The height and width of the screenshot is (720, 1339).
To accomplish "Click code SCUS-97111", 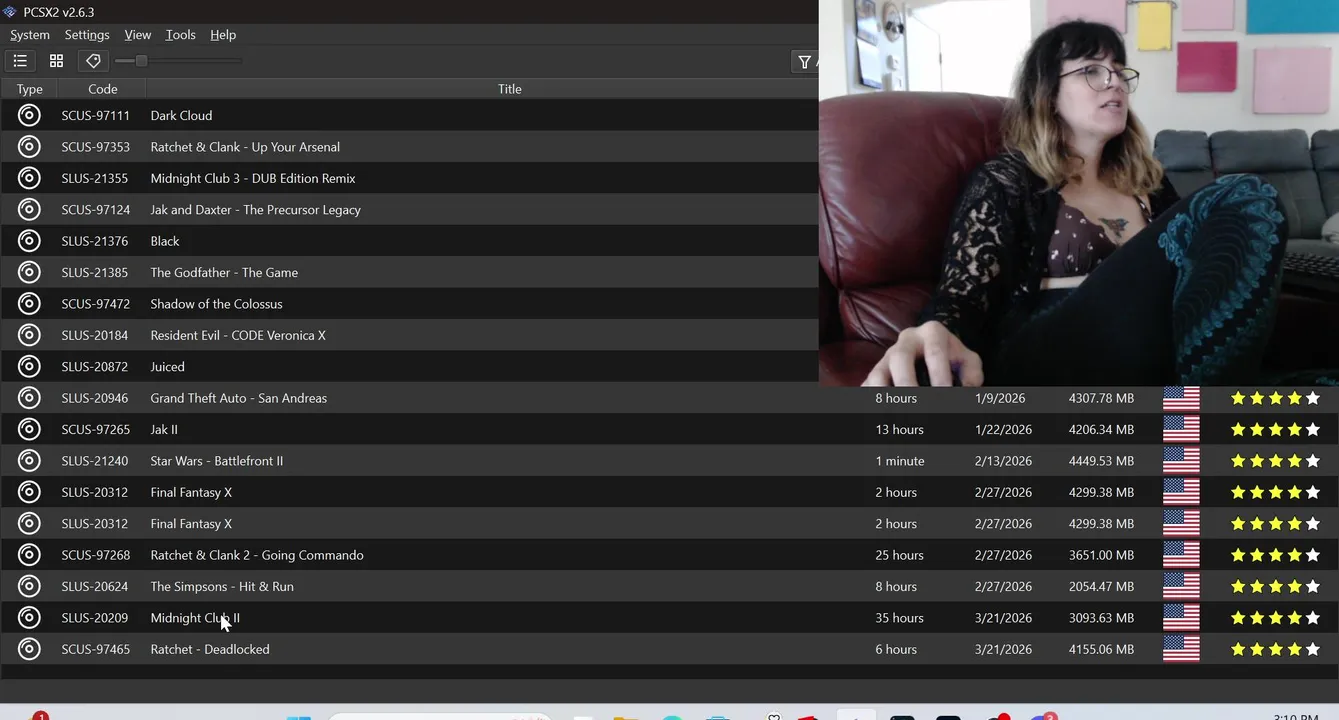I will (95, 116).
